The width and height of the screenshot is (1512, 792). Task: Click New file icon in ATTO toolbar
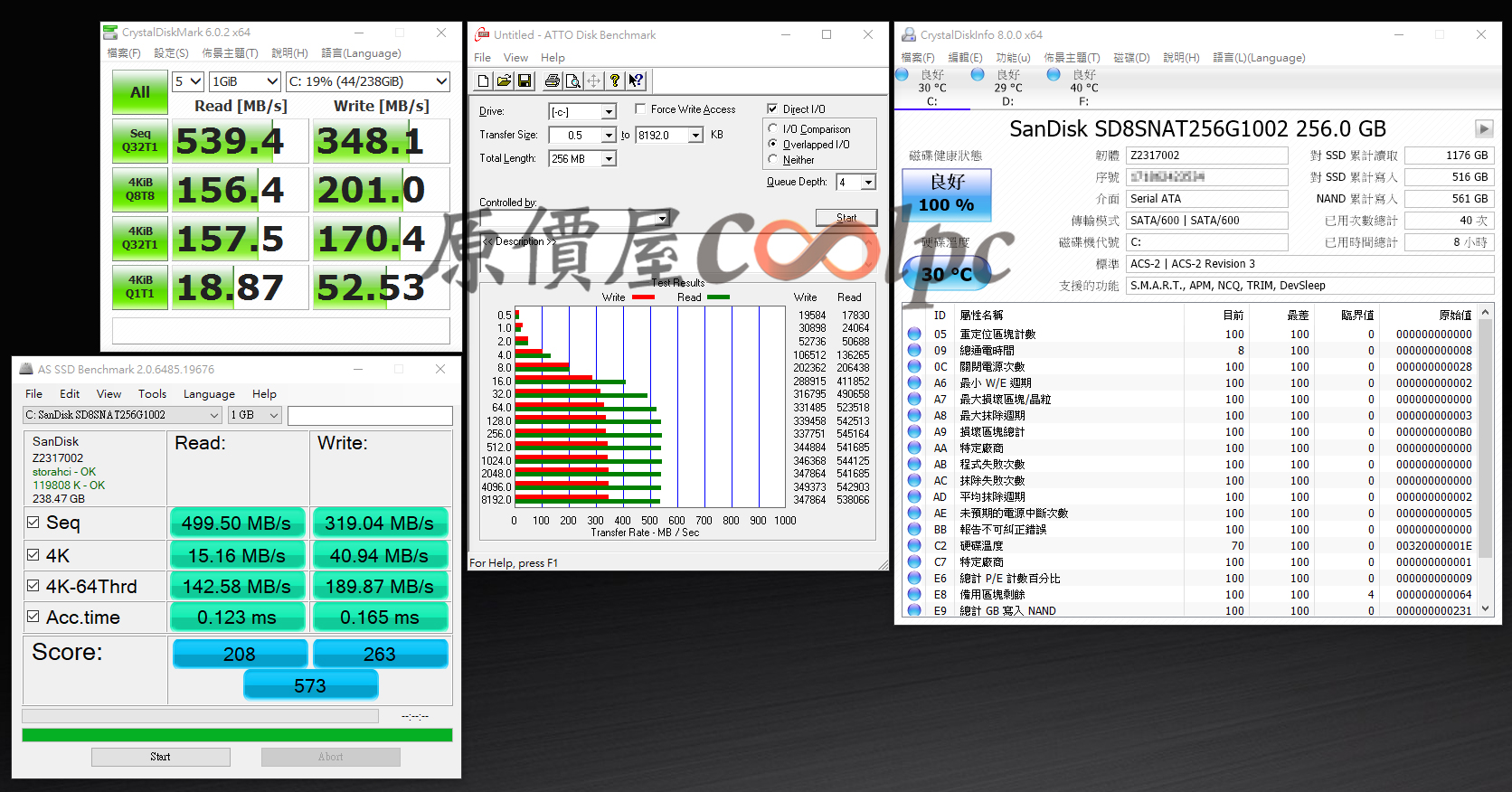click(x=483, y=81)
